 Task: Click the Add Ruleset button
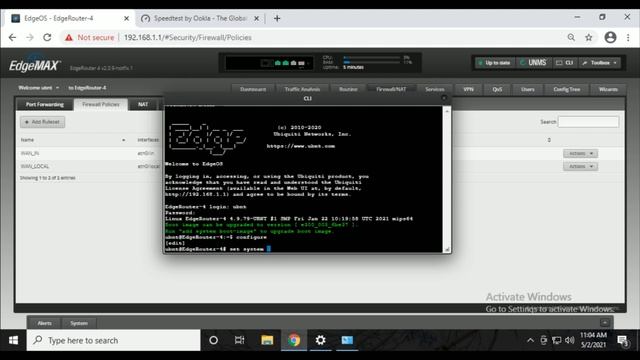coord(42,122)
